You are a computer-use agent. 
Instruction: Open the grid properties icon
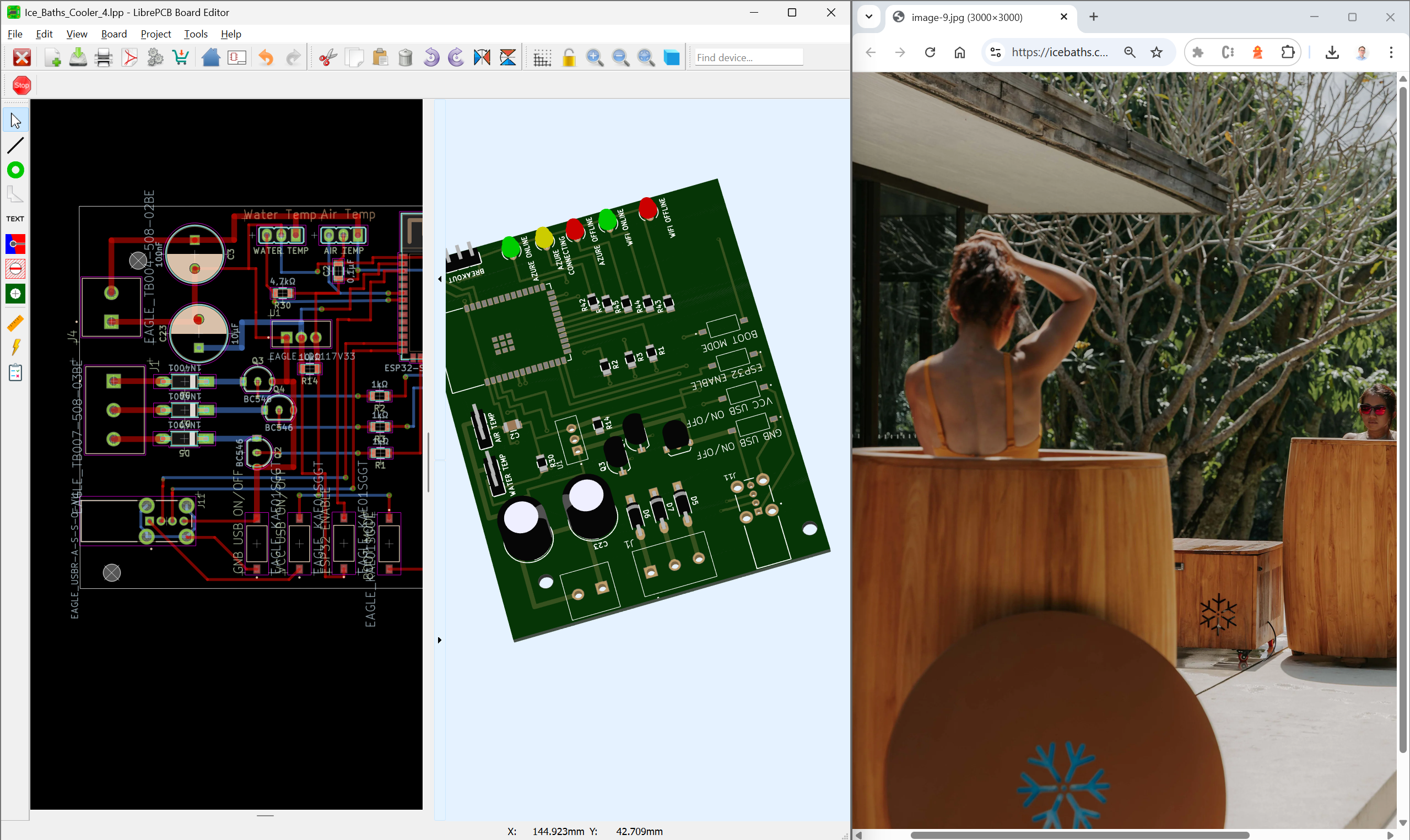(x=542, y=57)
